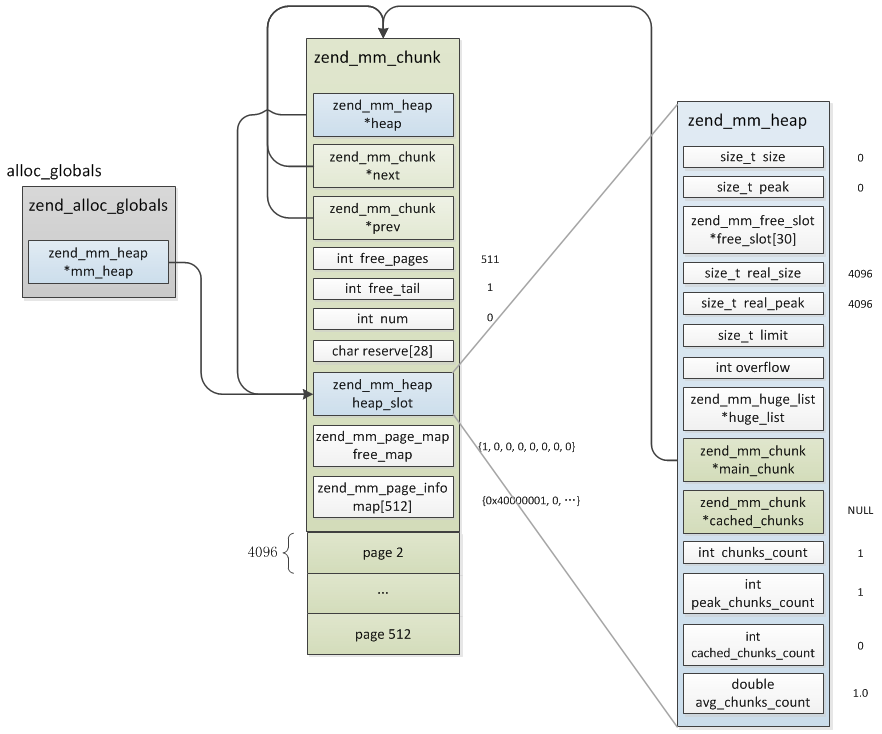Select the zend_mm_heap heap_slot box
This screenshot has height=734, width=882.
(x=382, y=393)
